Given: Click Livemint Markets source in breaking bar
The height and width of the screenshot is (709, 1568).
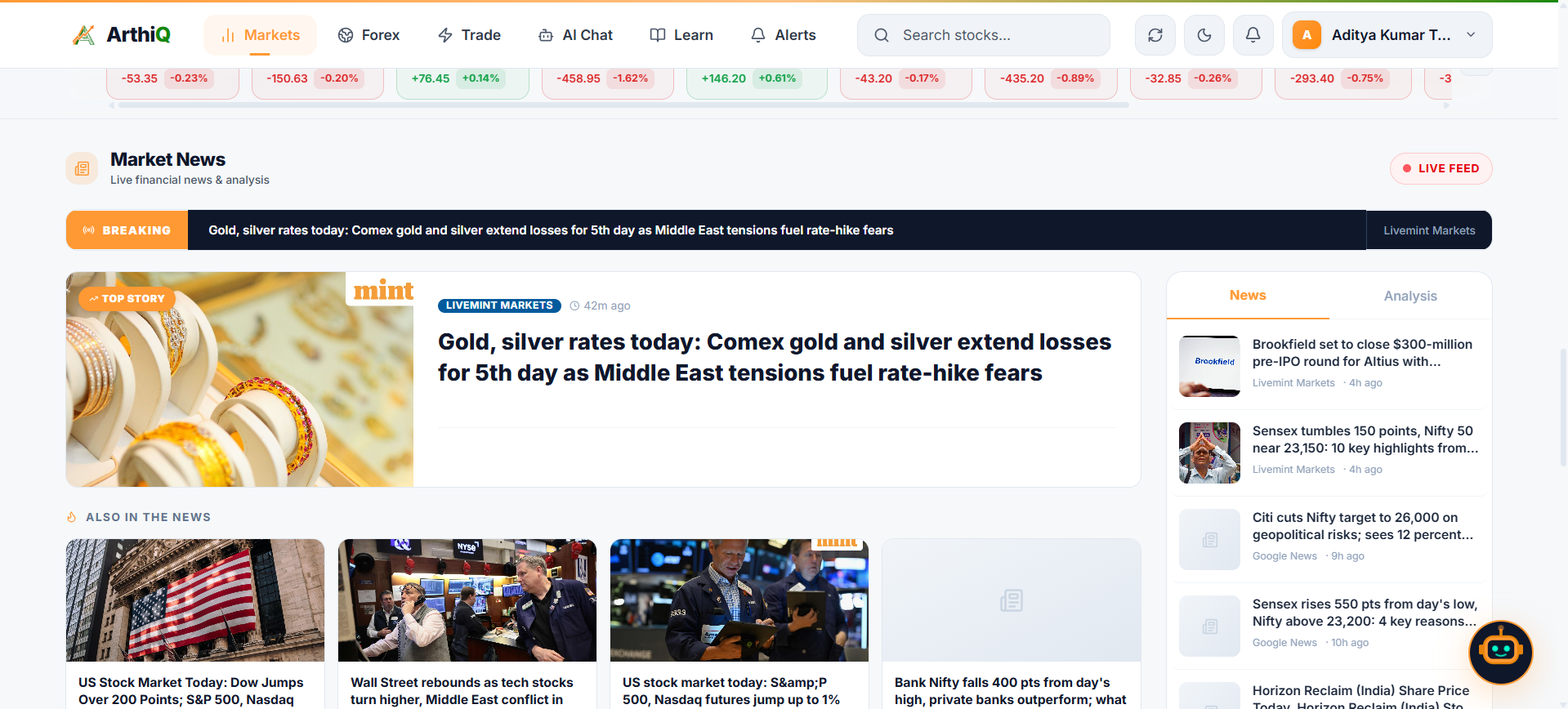Looking at the screenshot, I should (x=1429, y=230).
